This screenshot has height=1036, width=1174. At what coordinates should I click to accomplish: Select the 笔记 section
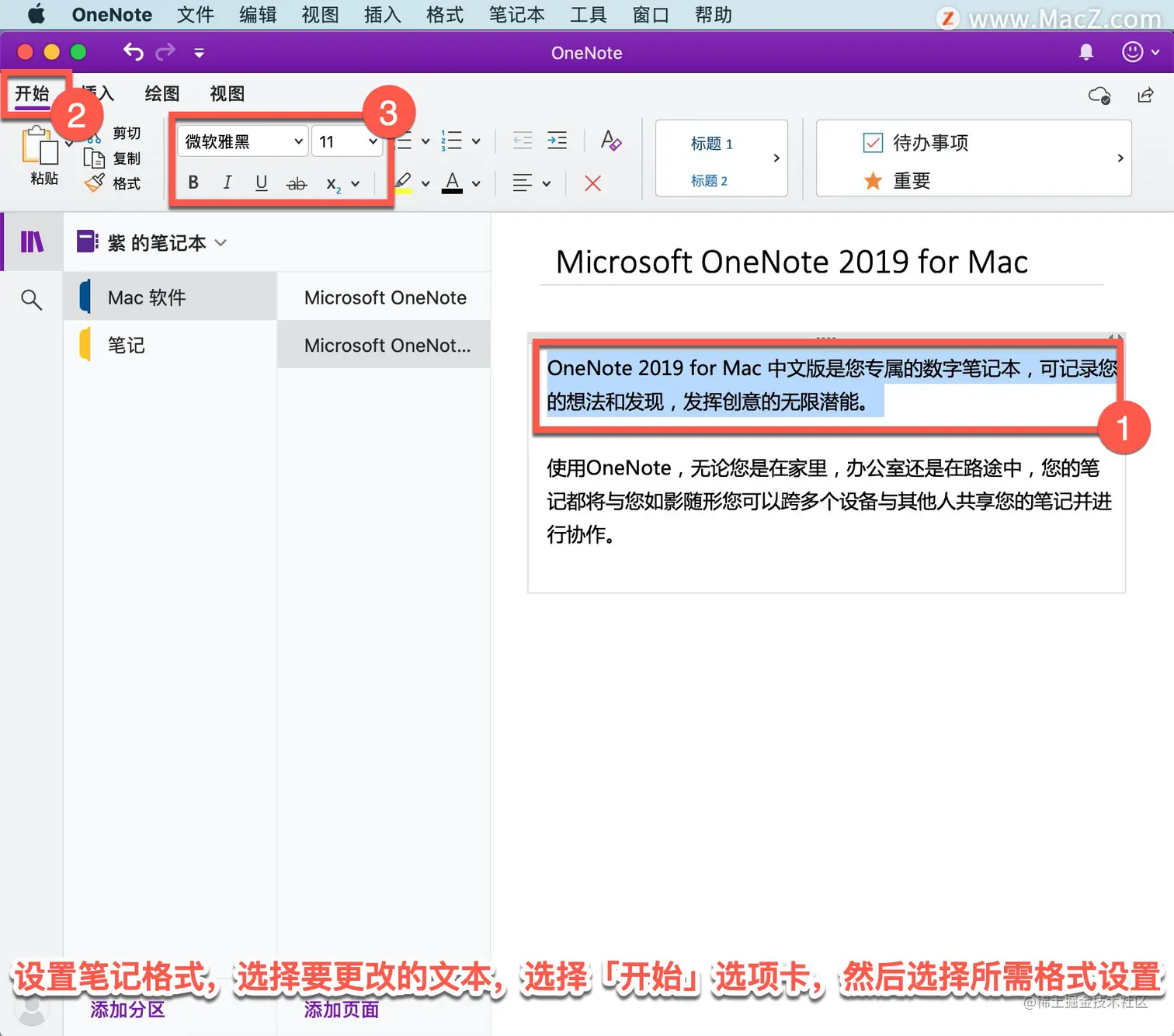170,345
